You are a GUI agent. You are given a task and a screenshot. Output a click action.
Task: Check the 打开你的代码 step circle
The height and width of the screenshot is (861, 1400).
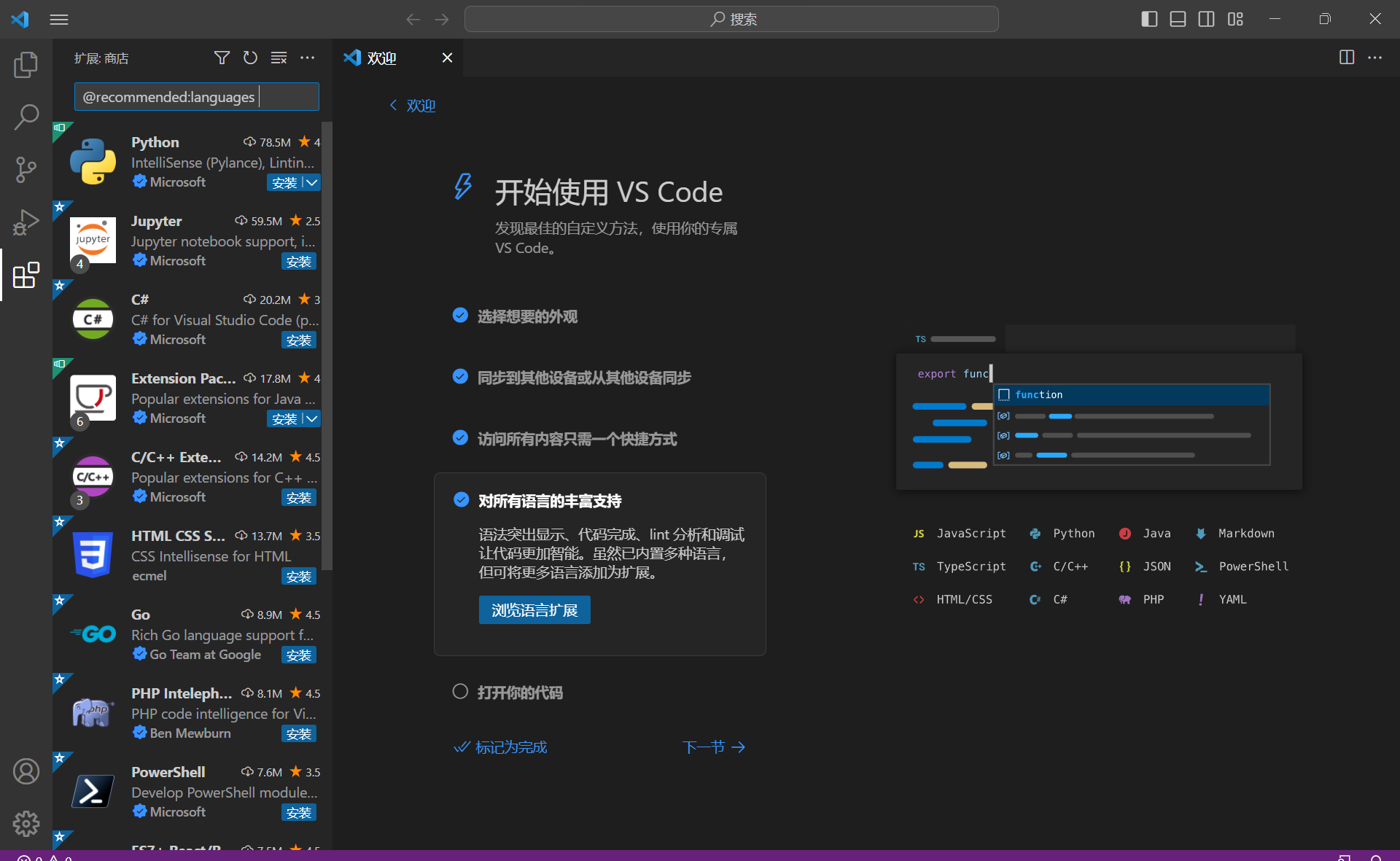click(x=460, y=691)
